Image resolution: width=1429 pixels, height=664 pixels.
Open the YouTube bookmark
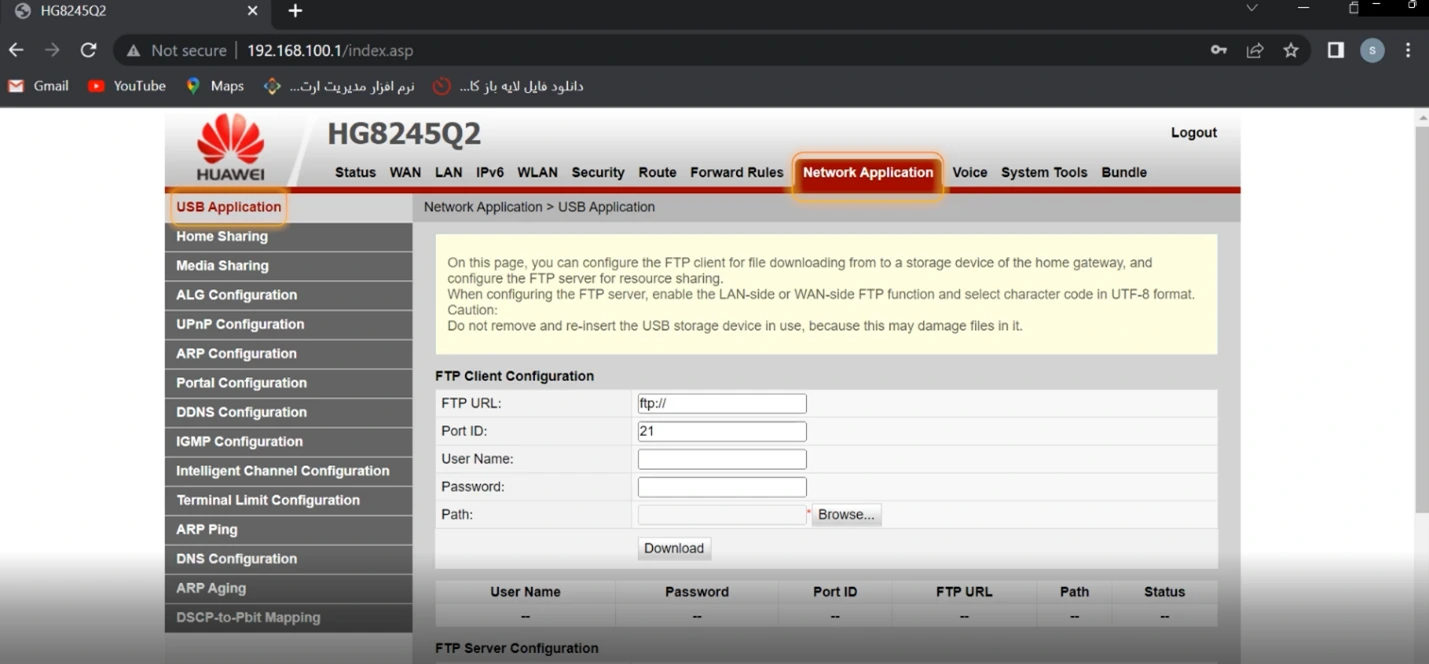127,86
